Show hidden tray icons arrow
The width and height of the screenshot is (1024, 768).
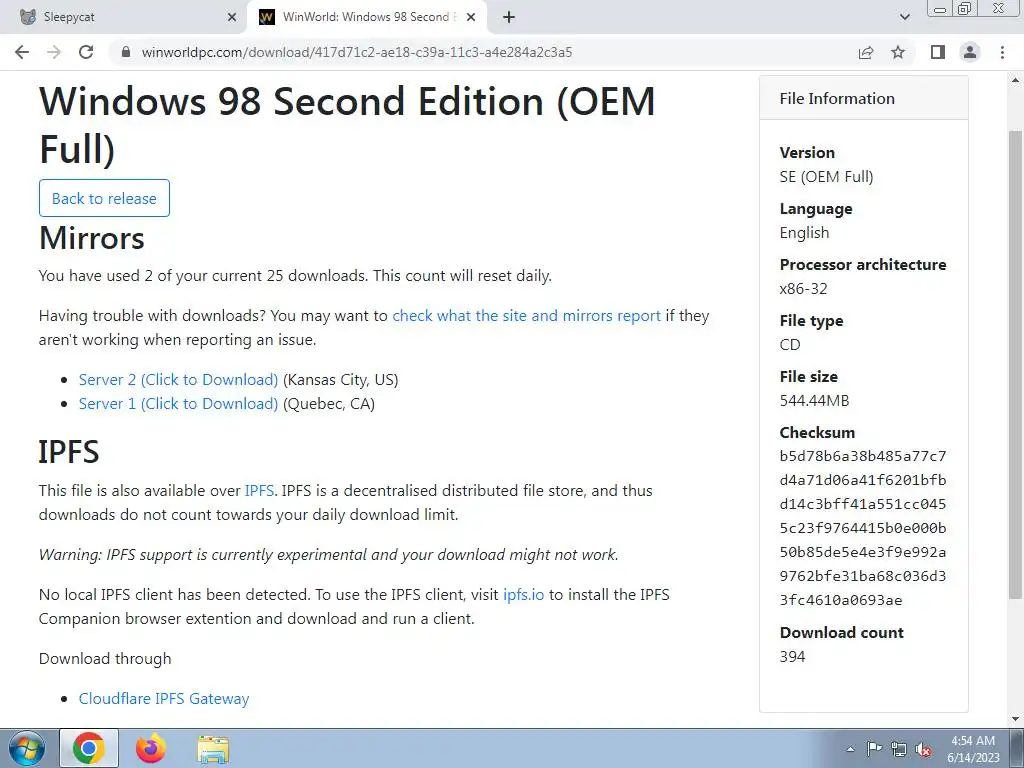[x=850, y=750]
